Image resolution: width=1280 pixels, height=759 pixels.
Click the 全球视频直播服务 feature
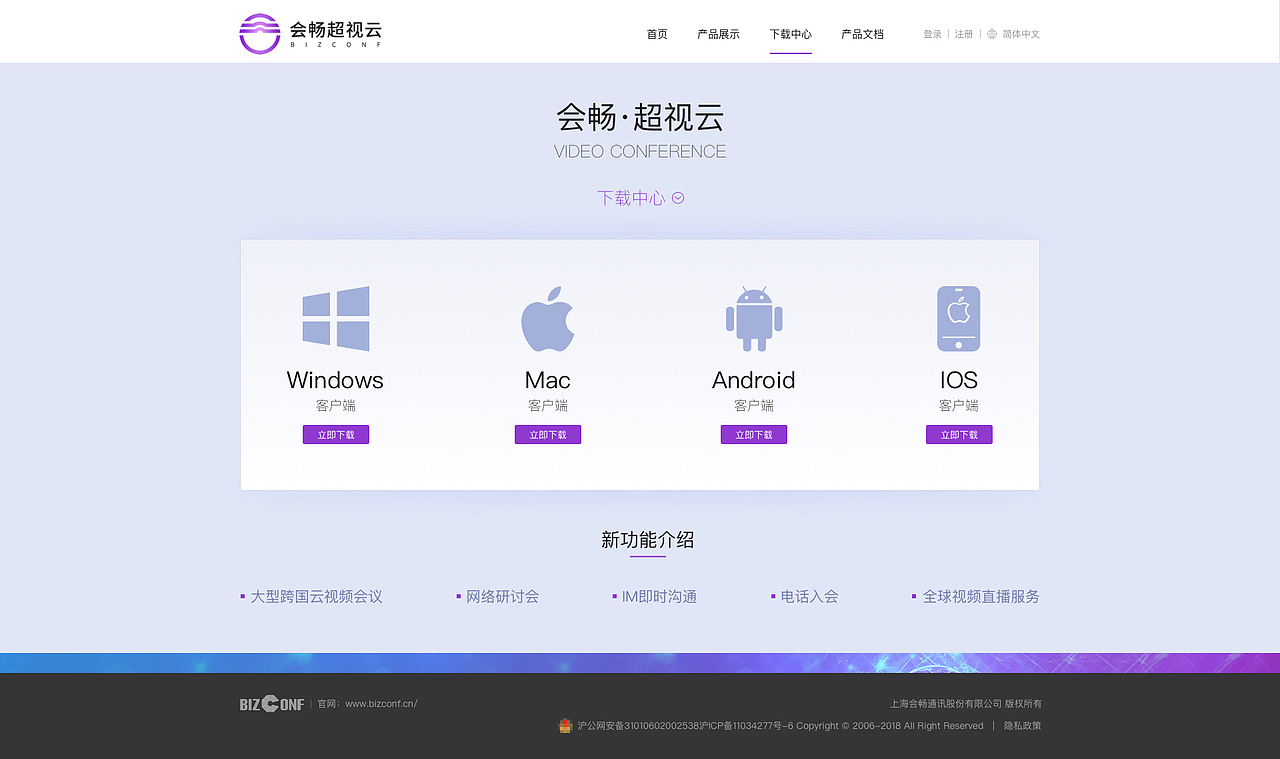(x=981, y=596)
